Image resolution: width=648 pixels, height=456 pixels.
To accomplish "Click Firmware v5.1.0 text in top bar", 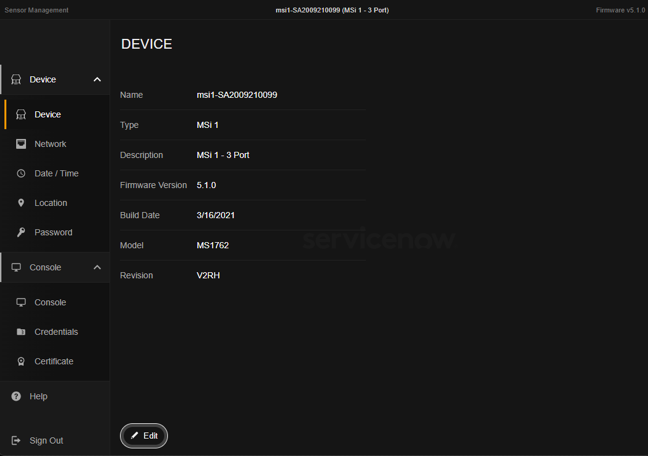I will [x=620, y=10].
